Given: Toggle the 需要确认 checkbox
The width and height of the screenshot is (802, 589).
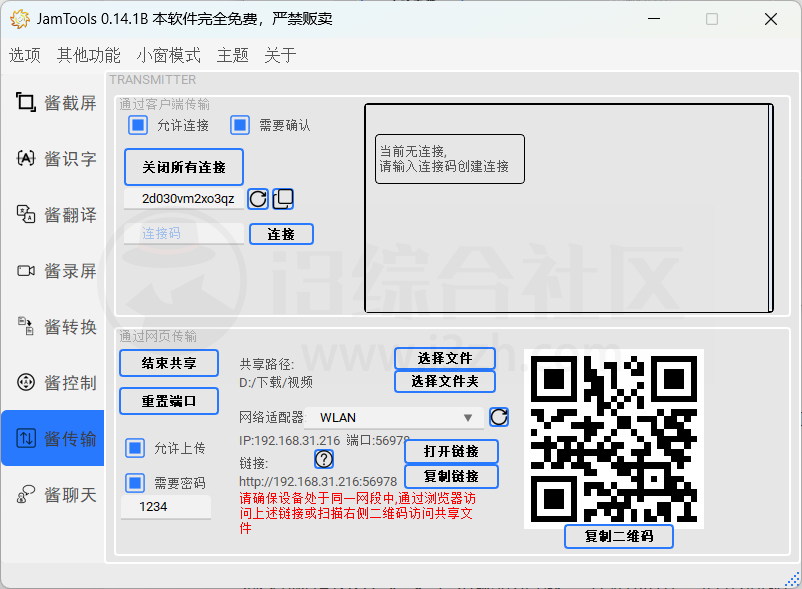Looking at the screenshot, I should click(x=240, y=125).
